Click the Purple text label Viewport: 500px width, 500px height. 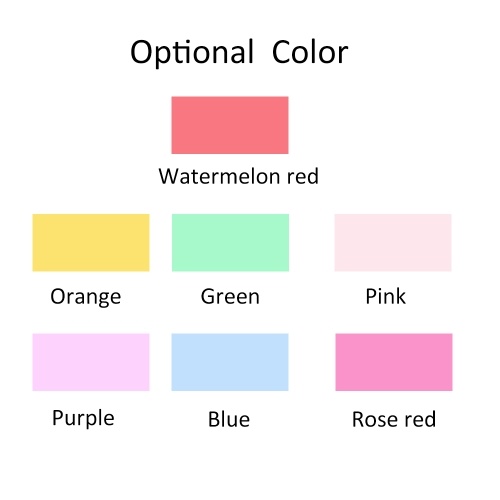83,418
